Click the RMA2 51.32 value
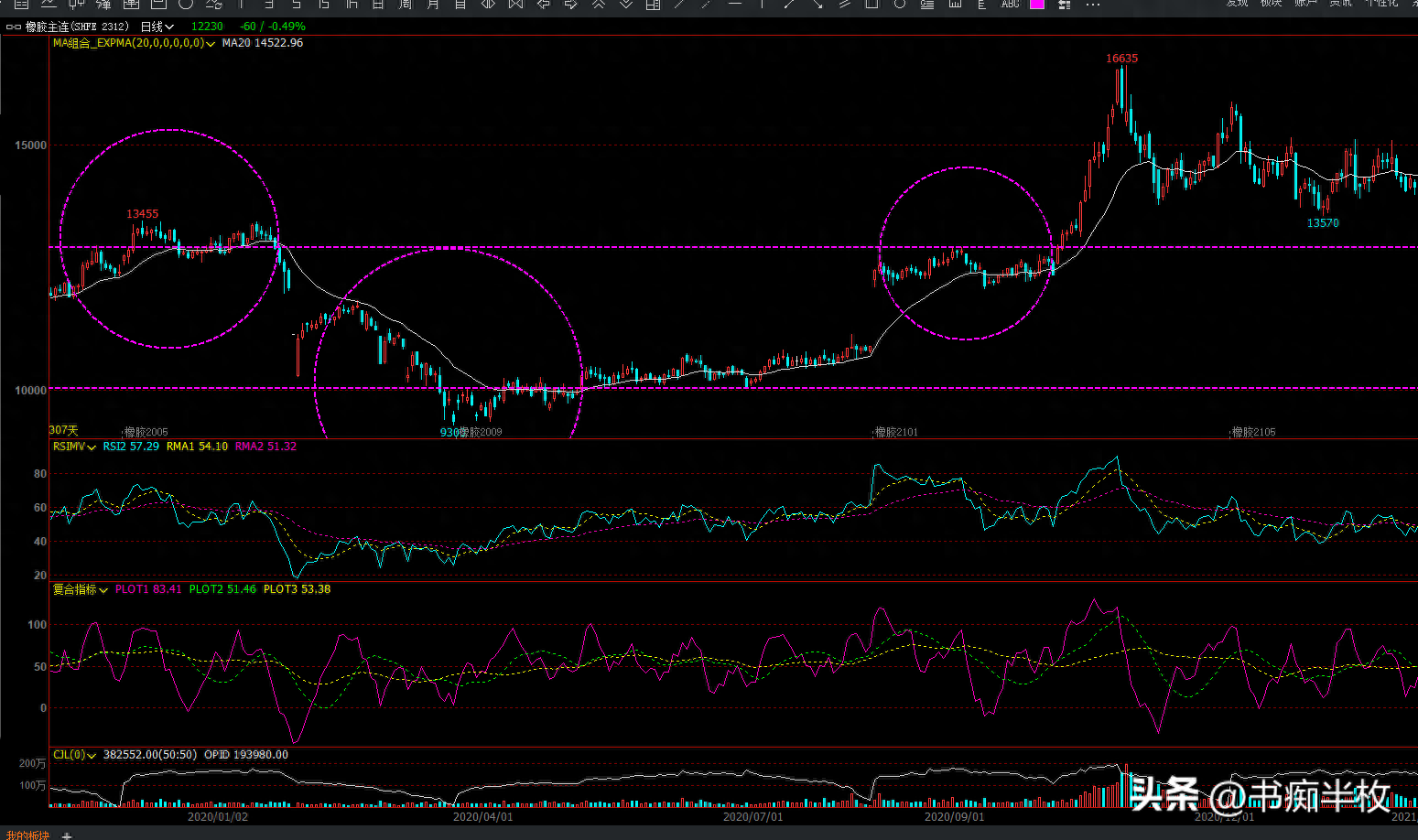Screen dimensions: 1418x840 click(265, 447)
